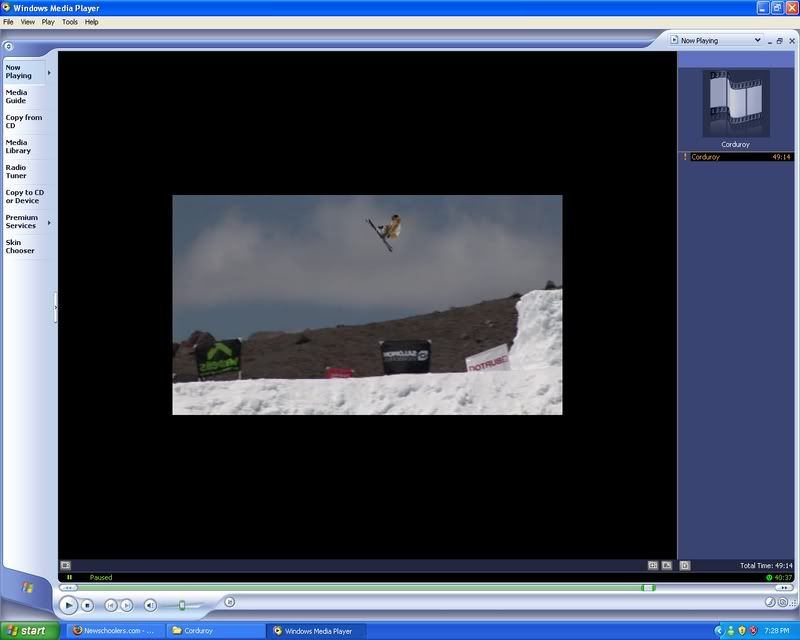Click the video size icon
The height and width of the screenshot is (640, 800).
tap(667, 565)
